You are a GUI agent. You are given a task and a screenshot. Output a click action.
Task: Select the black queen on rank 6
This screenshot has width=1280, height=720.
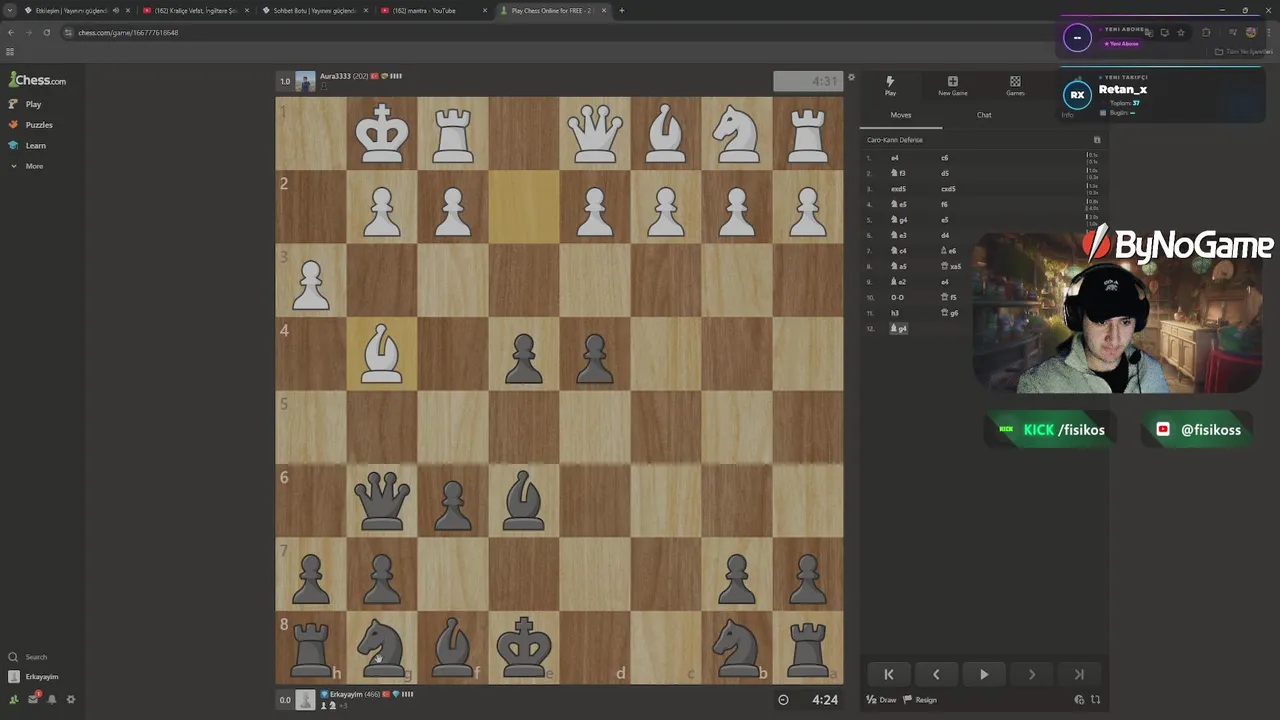click(x=382, y=500)
